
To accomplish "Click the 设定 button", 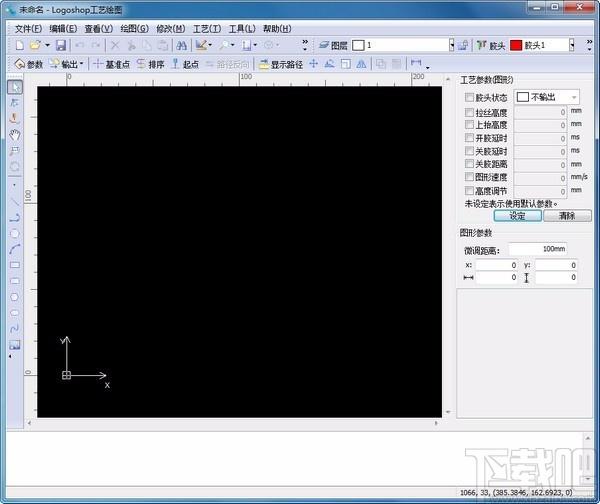I will click(x=517, y=215).
